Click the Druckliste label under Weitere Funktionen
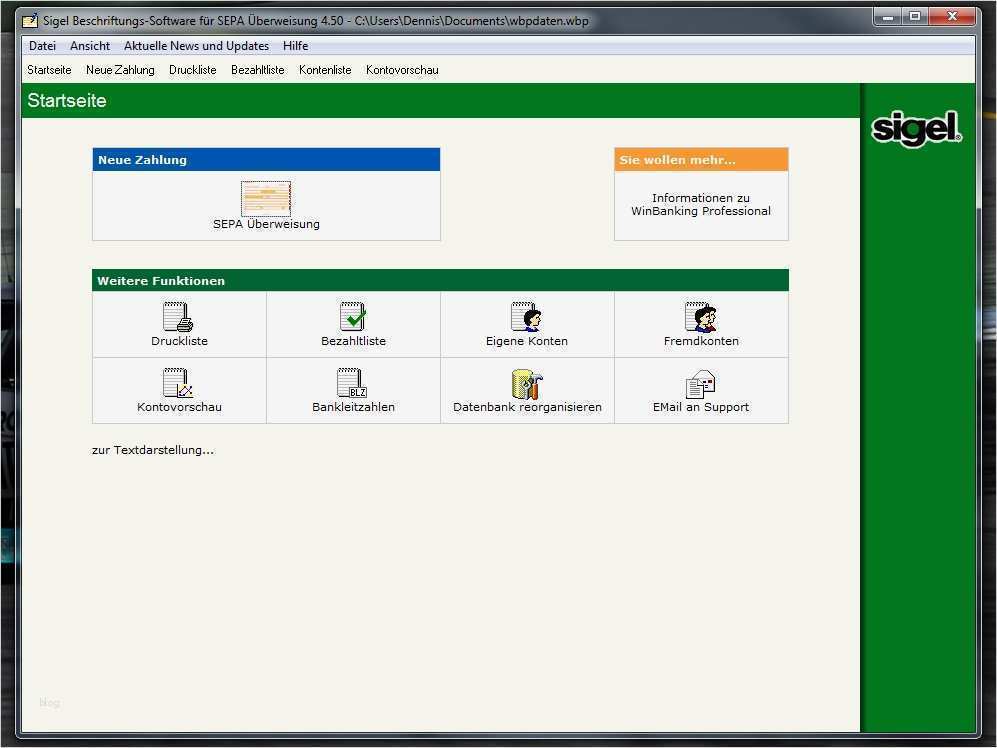The image size is (997, 748). (x=179, y=341)
